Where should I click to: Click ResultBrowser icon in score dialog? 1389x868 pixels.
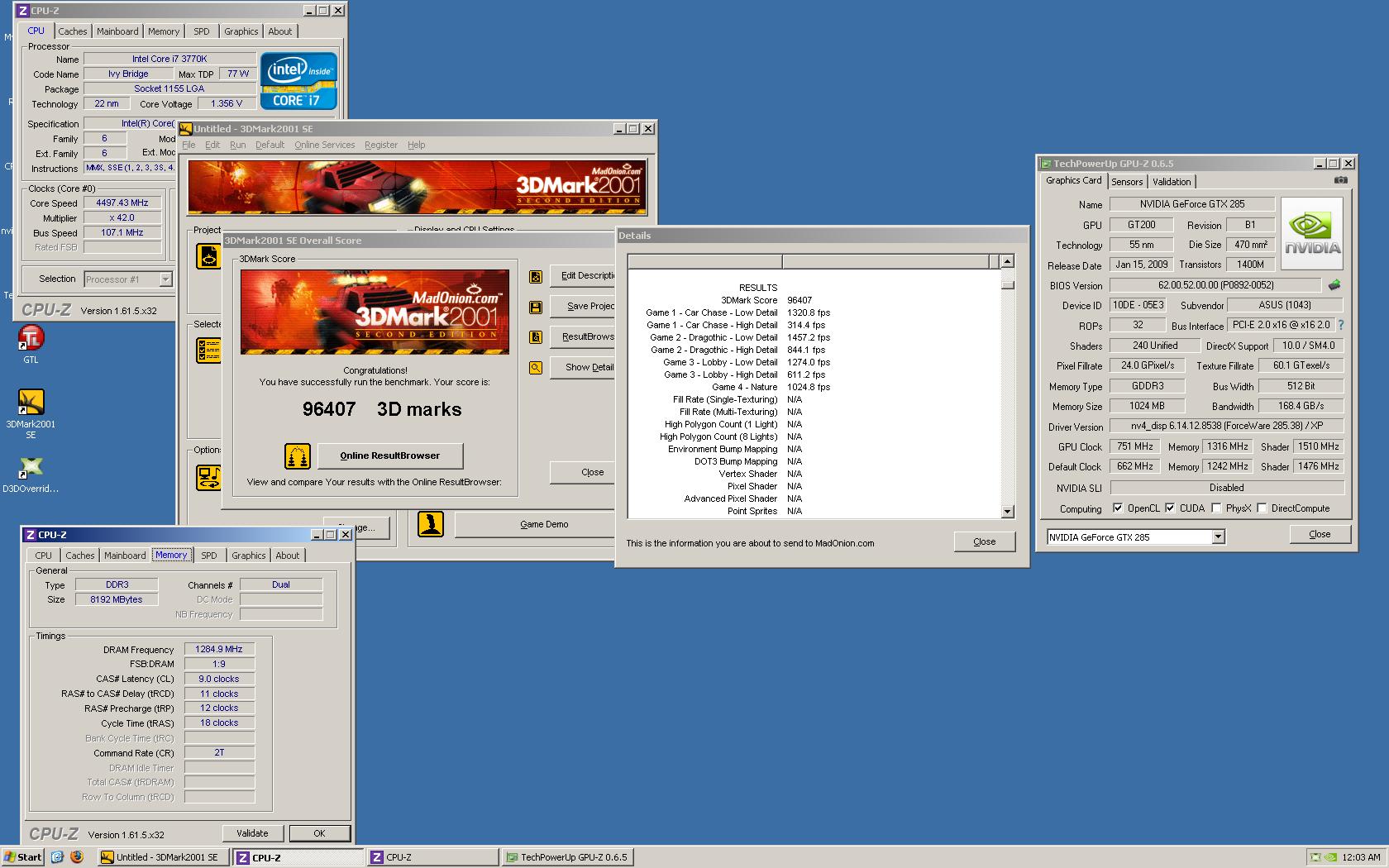click(x=536, y=337)
